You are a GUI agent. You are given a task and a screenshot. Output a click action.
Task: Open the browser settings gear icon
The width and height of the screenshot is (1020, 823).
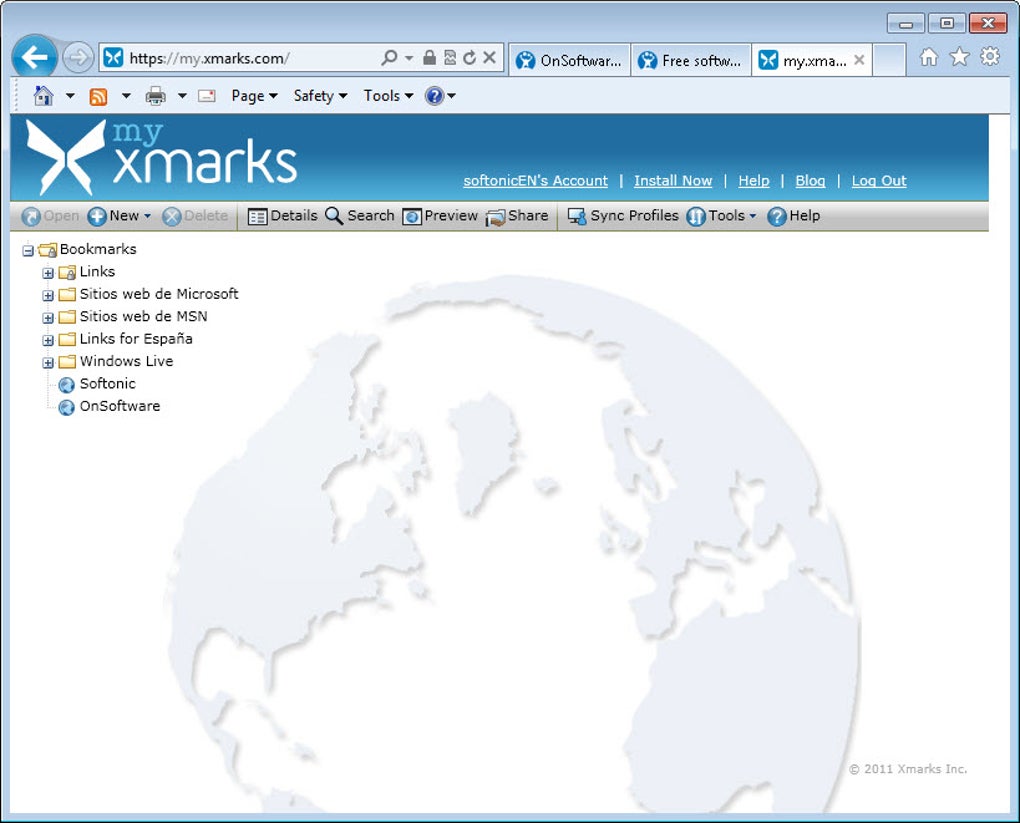coord(990,57)
